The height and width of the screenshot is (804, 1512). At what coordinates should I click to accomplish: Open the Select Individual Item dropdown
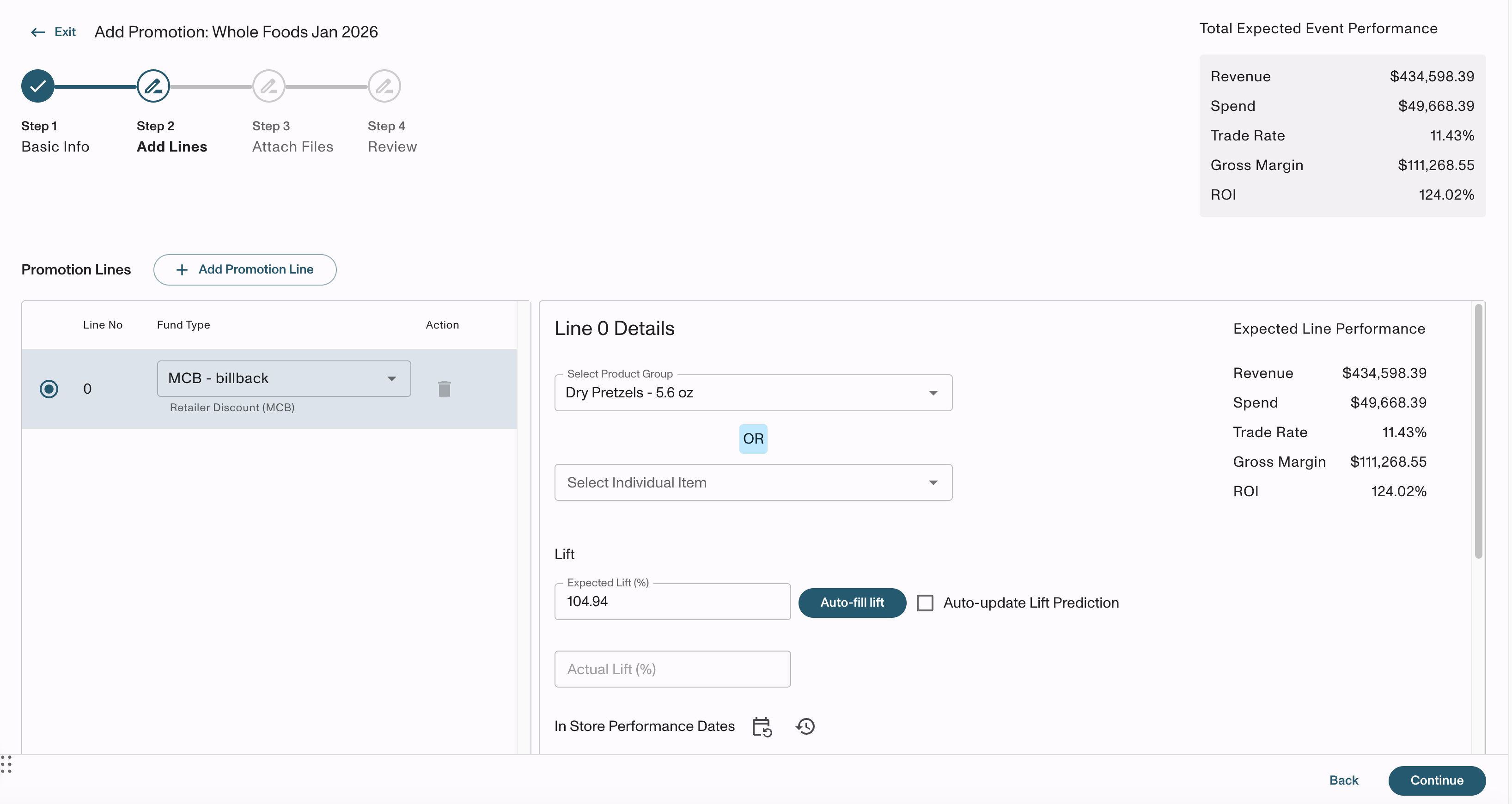[x=753, y=482]
